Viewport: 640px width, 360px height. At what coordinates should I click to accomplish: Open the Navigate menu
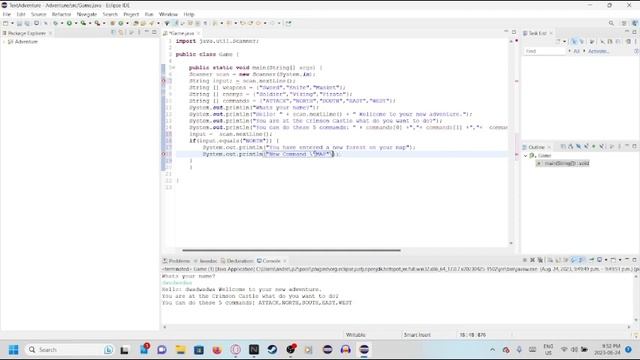tap(87, 14)
